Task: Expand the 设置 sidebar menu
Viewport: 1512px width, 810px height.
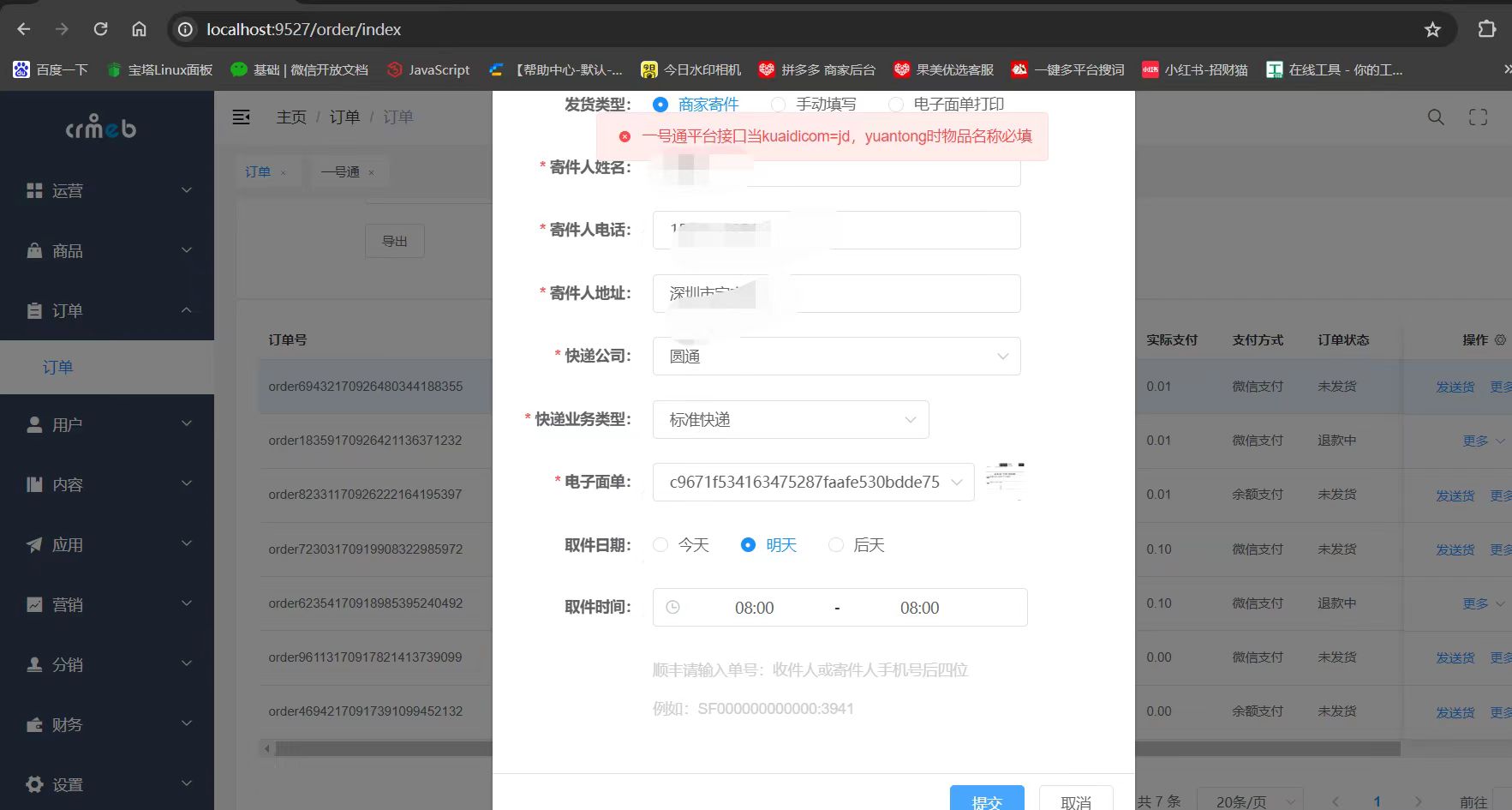Action: 107,784
